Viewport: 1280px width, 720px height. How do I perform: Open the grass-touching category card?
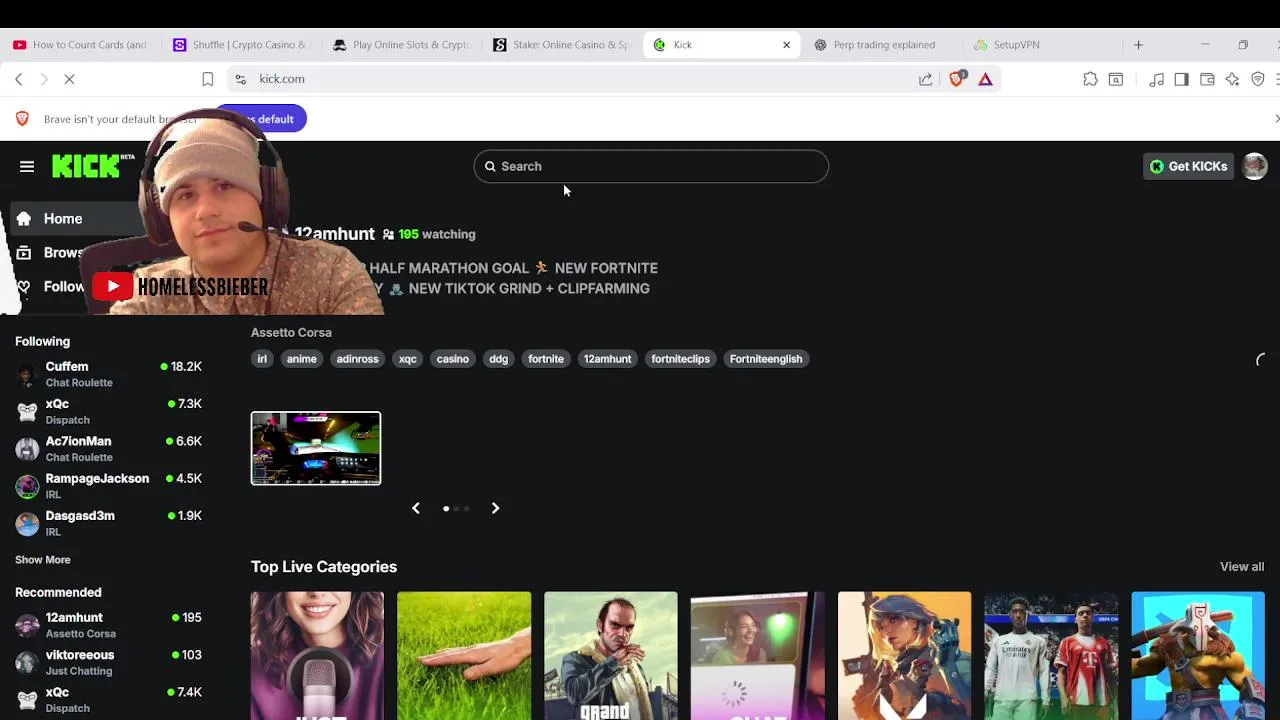464,656
